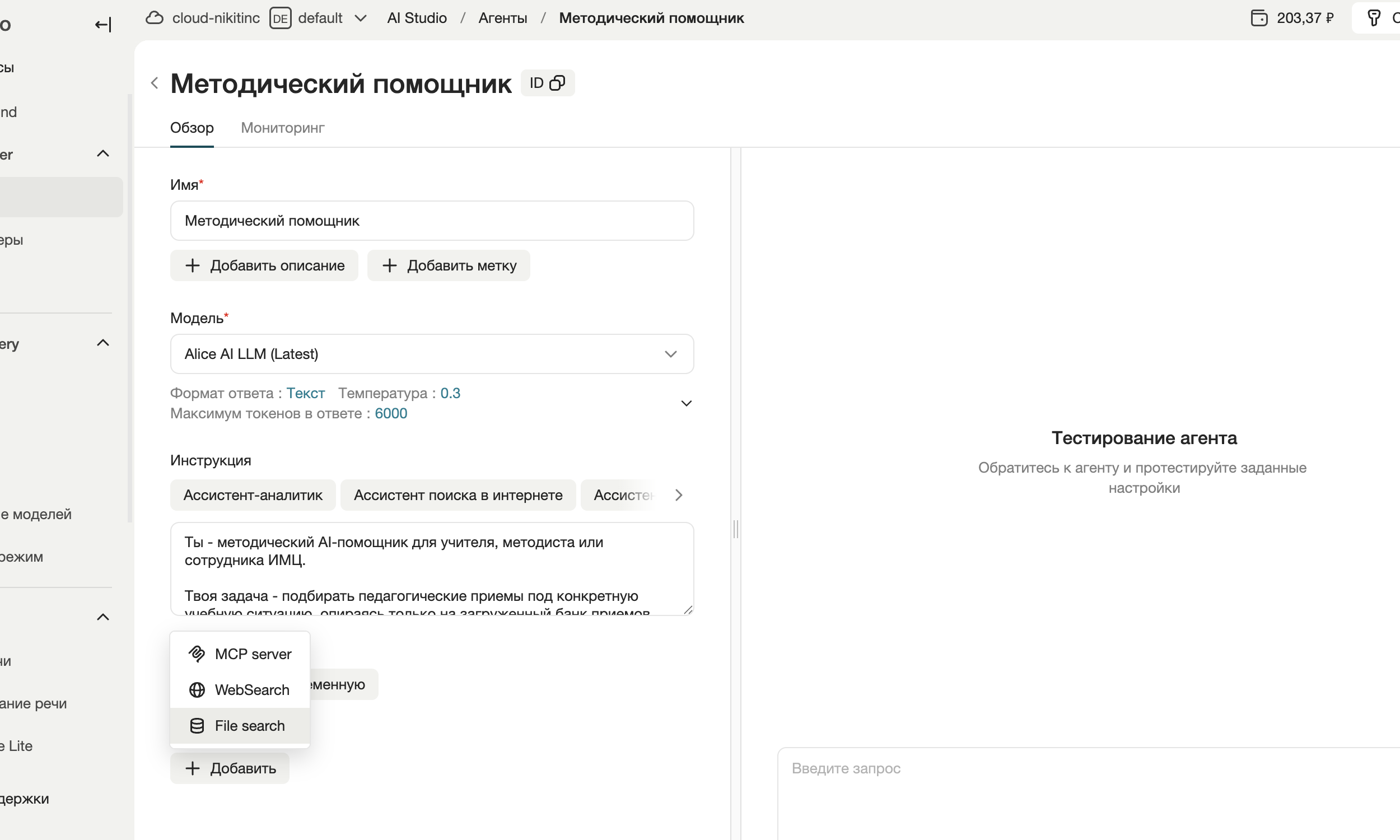Image resolution: width=1400 pixels, height=840 pixels.
Task: Click the panel divider handle
Action: (x=736, y=529)
